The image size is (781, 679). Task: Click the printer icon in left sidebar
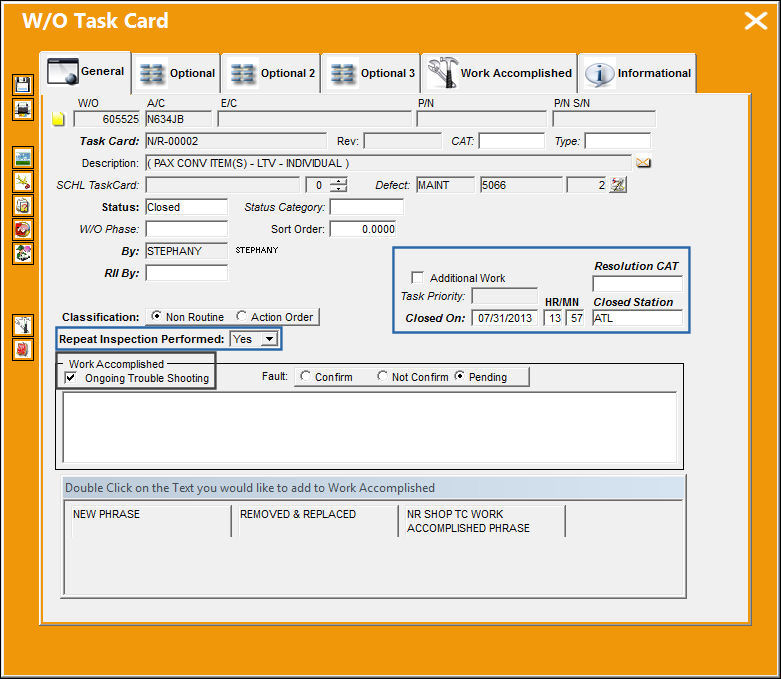pos(23,109)
